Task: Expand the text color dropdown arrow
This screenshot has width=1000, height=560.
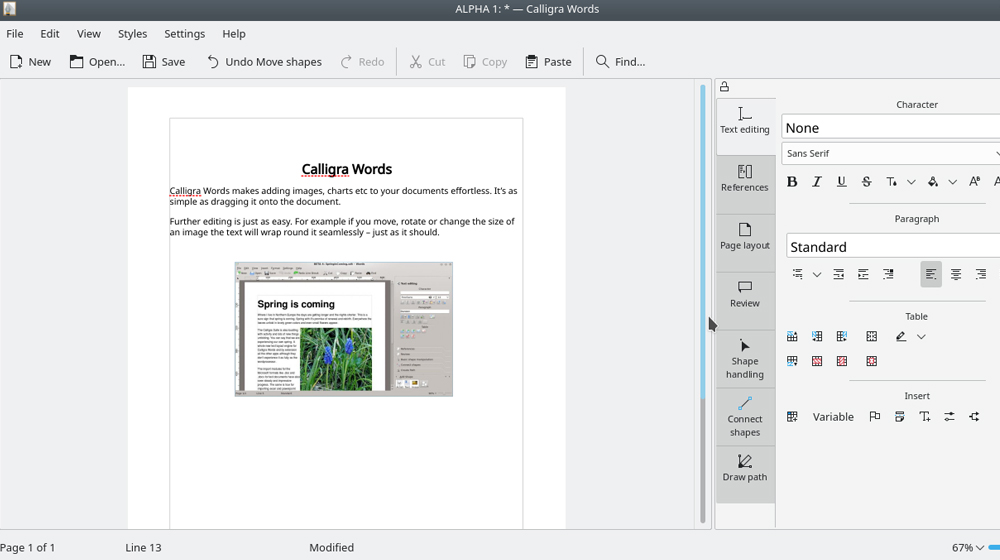Action: tap(911, 182)
